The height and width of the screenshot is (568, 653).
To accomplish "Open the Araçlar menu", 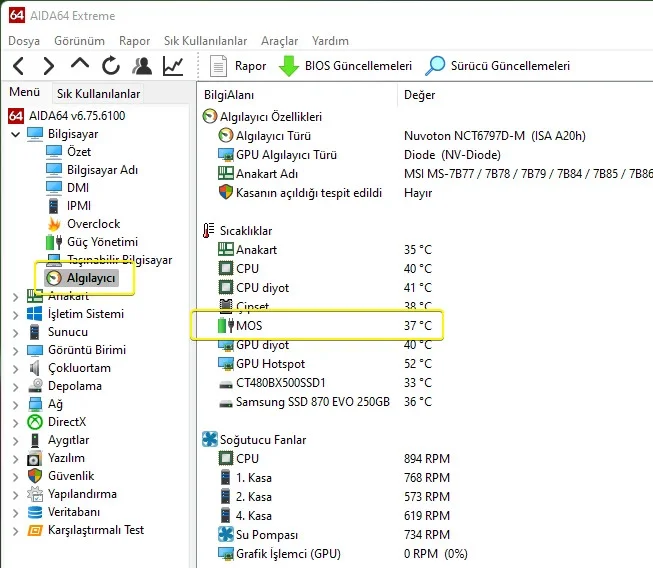I will tap(279, 41).
